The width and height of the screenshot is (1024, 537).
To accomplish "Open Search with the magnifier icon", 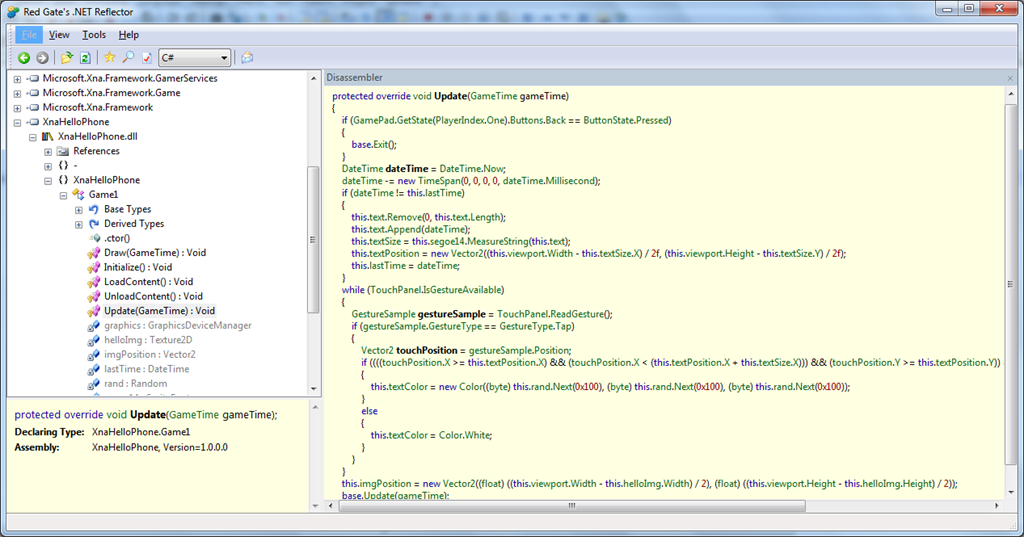I will (129, 57).
